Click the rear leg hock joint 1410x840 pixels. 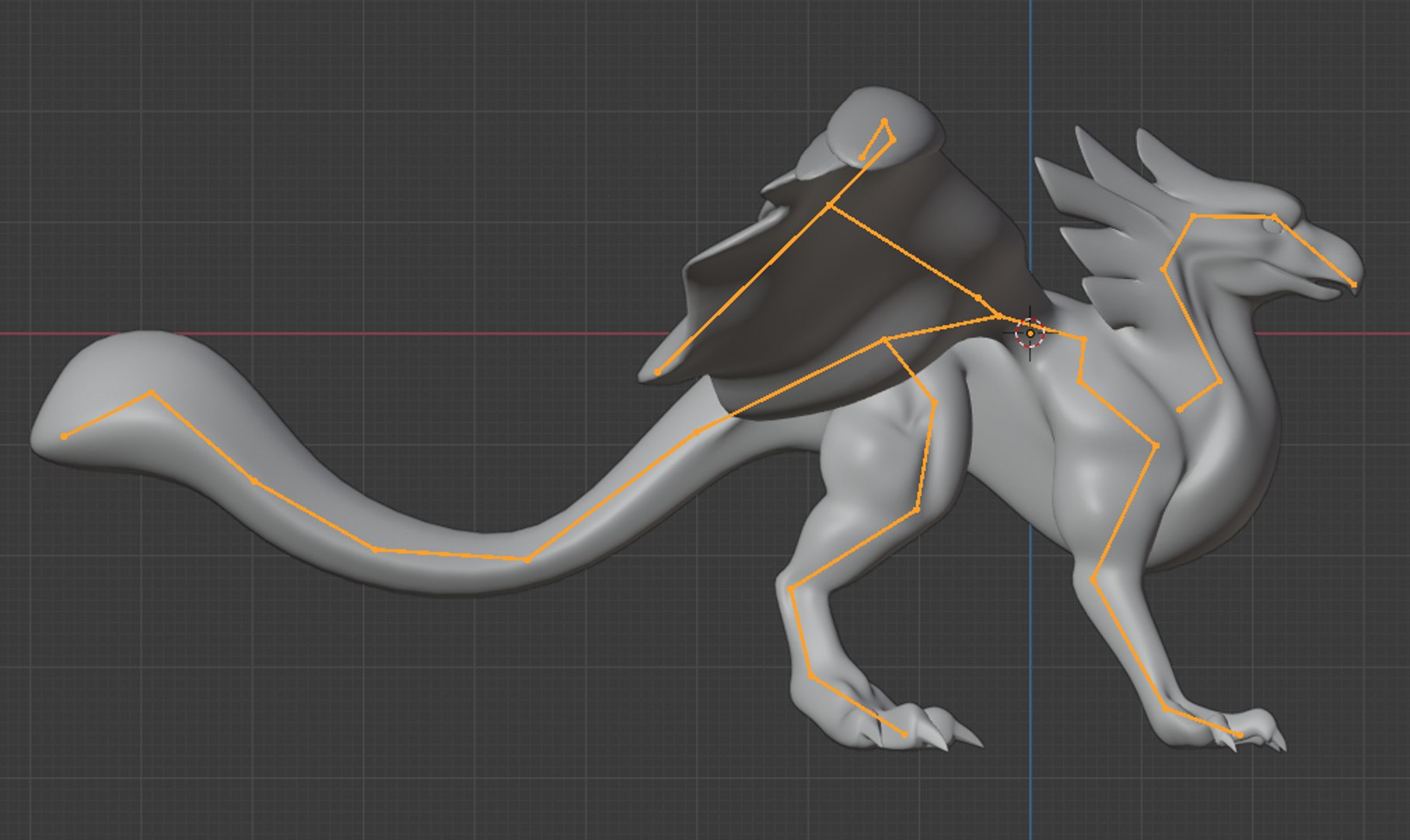point(791,590)
